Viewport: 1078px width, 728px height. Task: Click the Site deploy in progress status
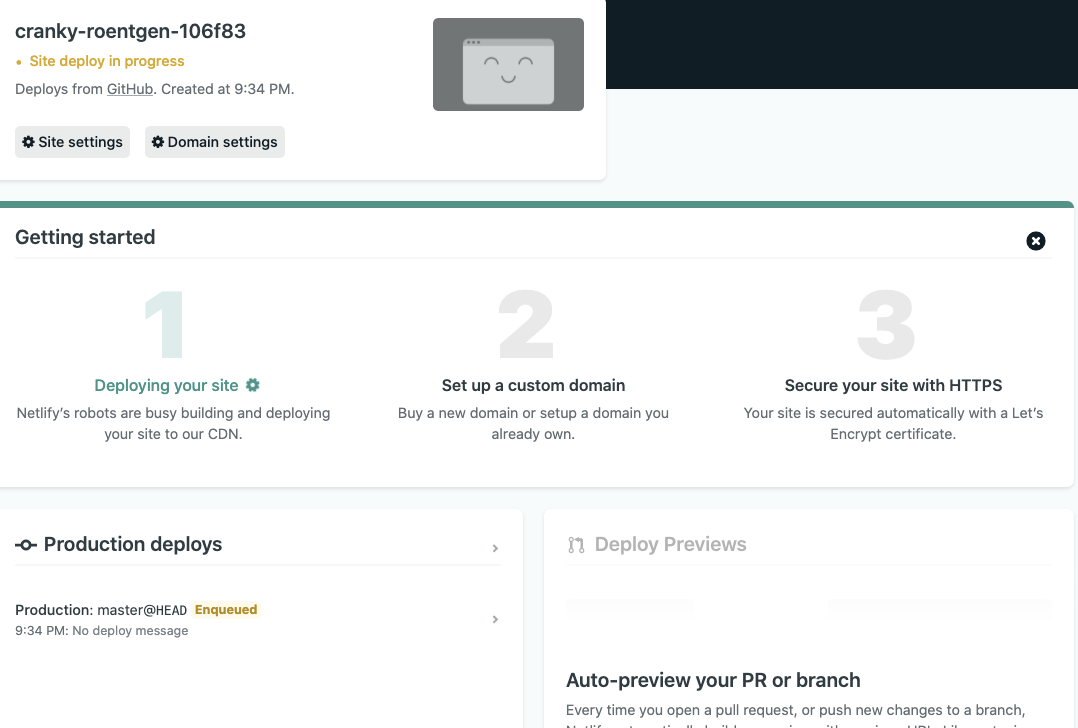pos(107,61)
